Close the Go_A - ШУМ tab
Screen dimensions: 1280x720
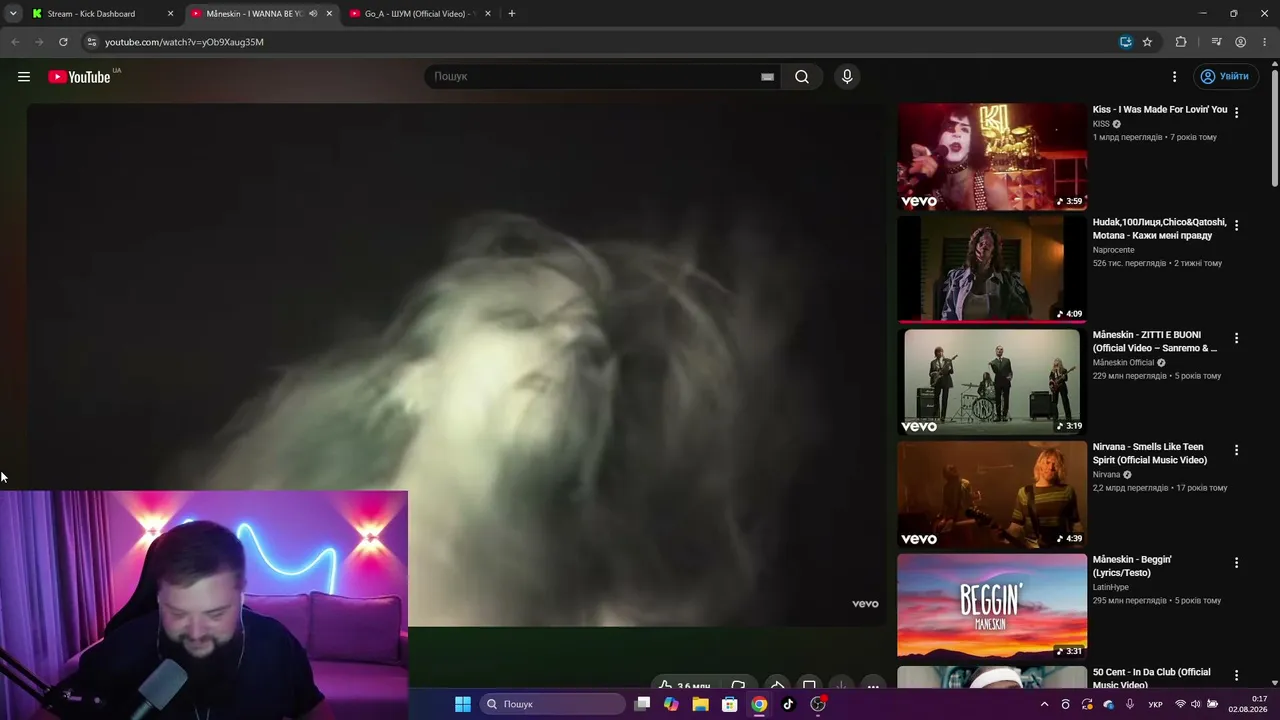click(488, 14)
